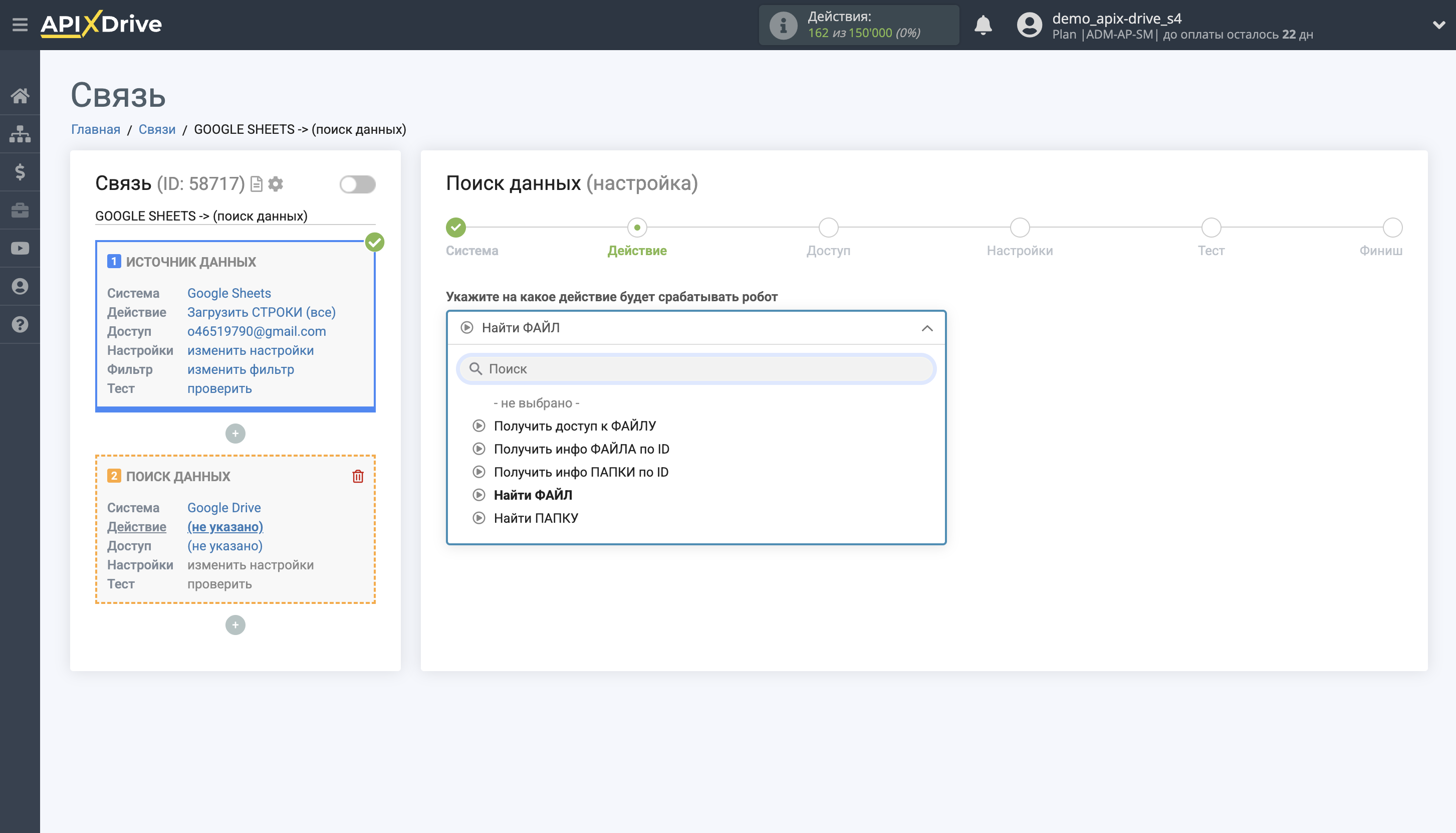Expand the account menu chevron

coord(1439,25)
